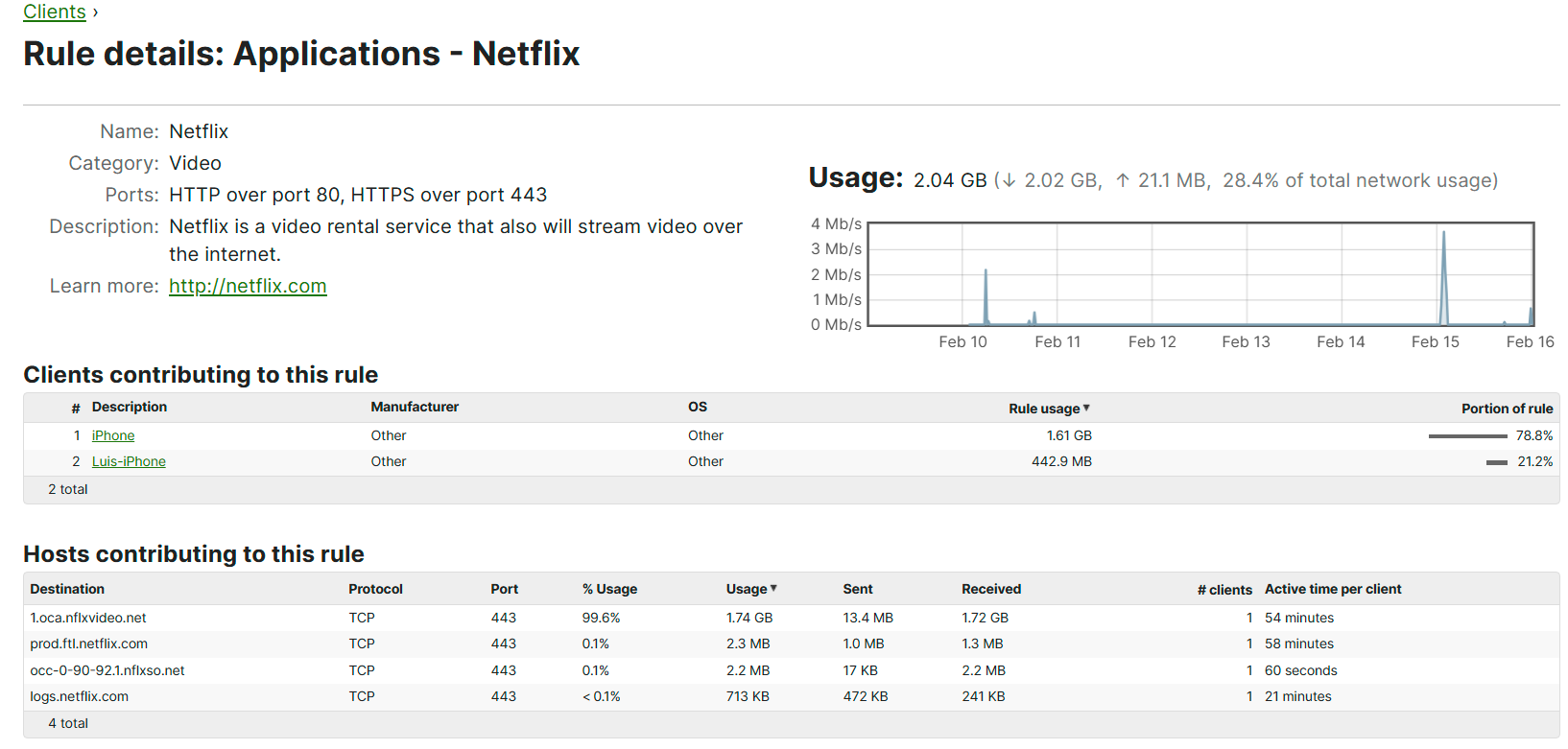Screen dimensions: 1568x749
Task: Click the 1.74 GB usage value
Action: click(x=749, y=618)
